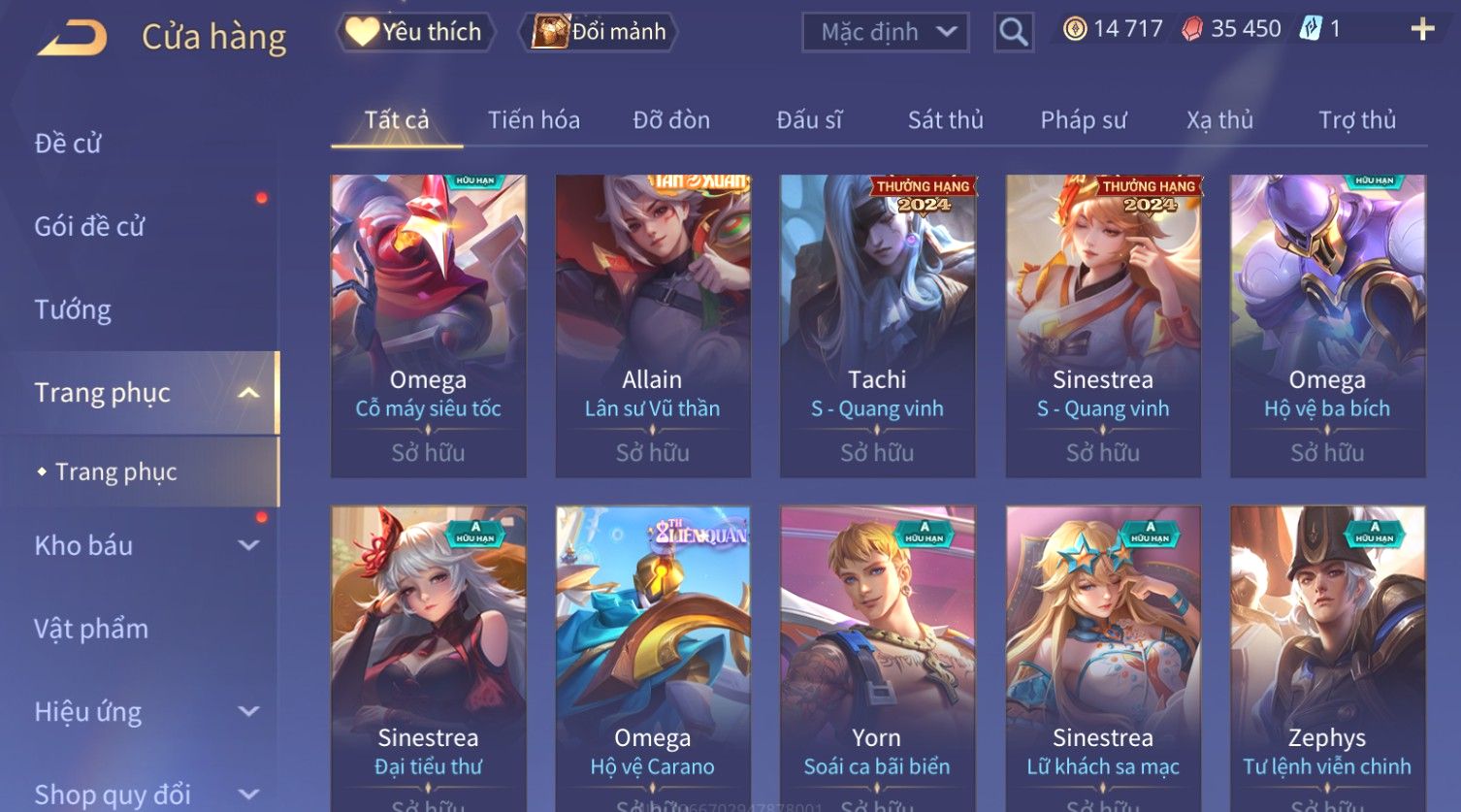
Task: Open Tướng in the sidebar
Action: (x=73, y=309)
